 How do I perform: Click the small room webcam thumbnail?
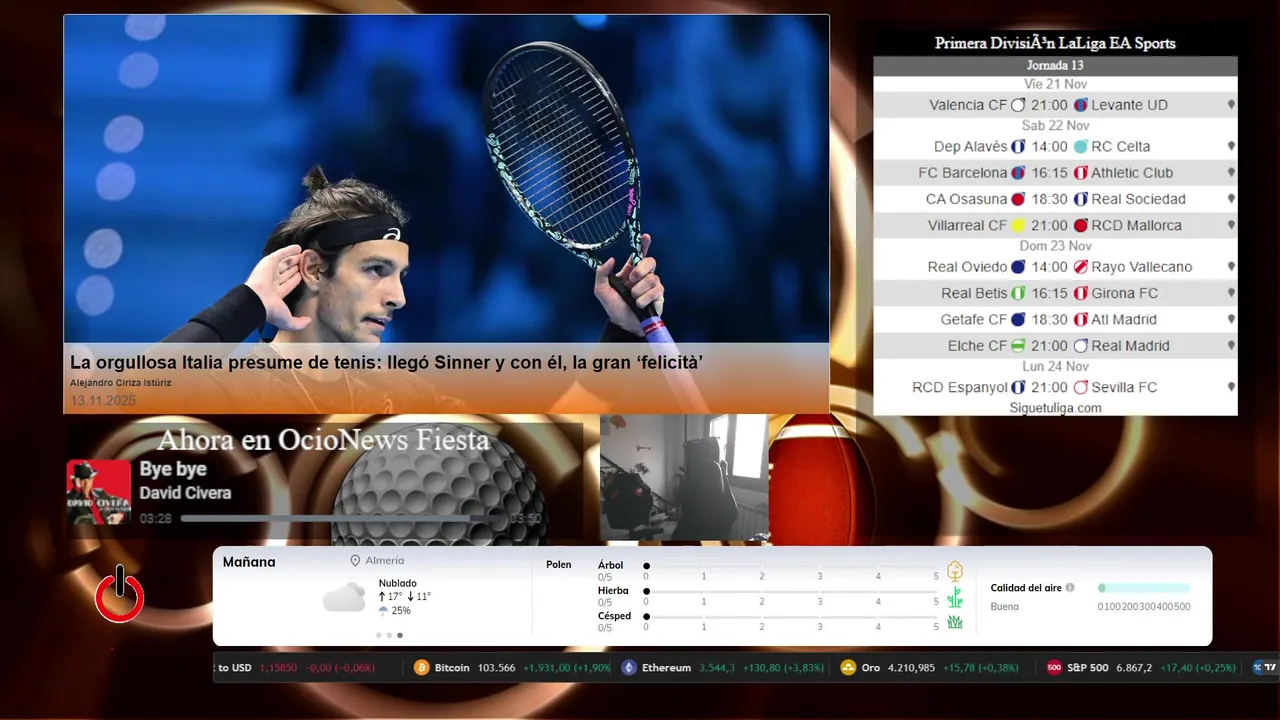point(684,478)
